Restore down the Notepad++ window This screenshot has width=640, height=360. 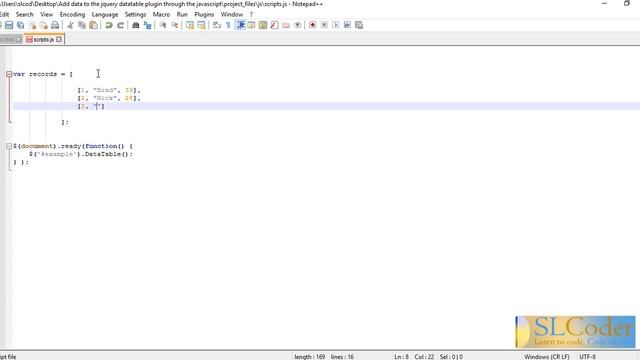click(x=627, y=4)
